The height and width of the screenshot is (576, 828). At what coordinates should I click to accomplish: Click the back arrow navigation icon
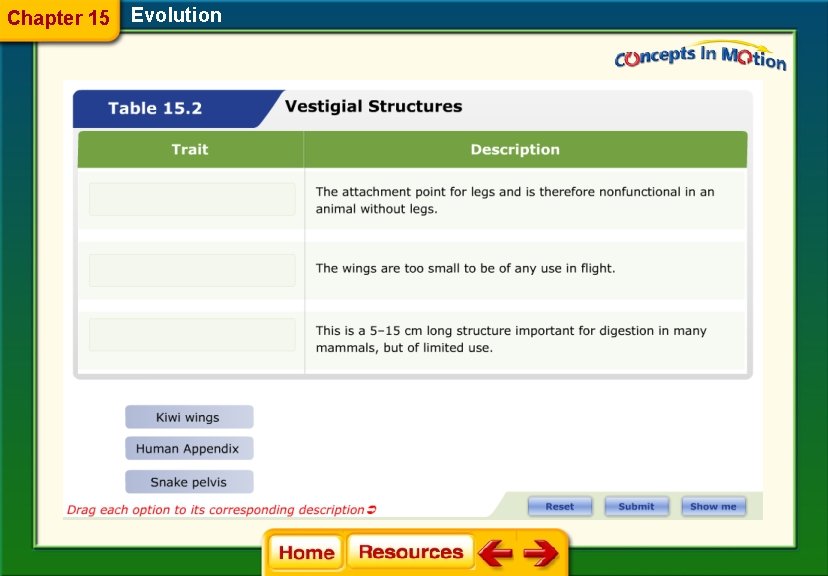495,553
